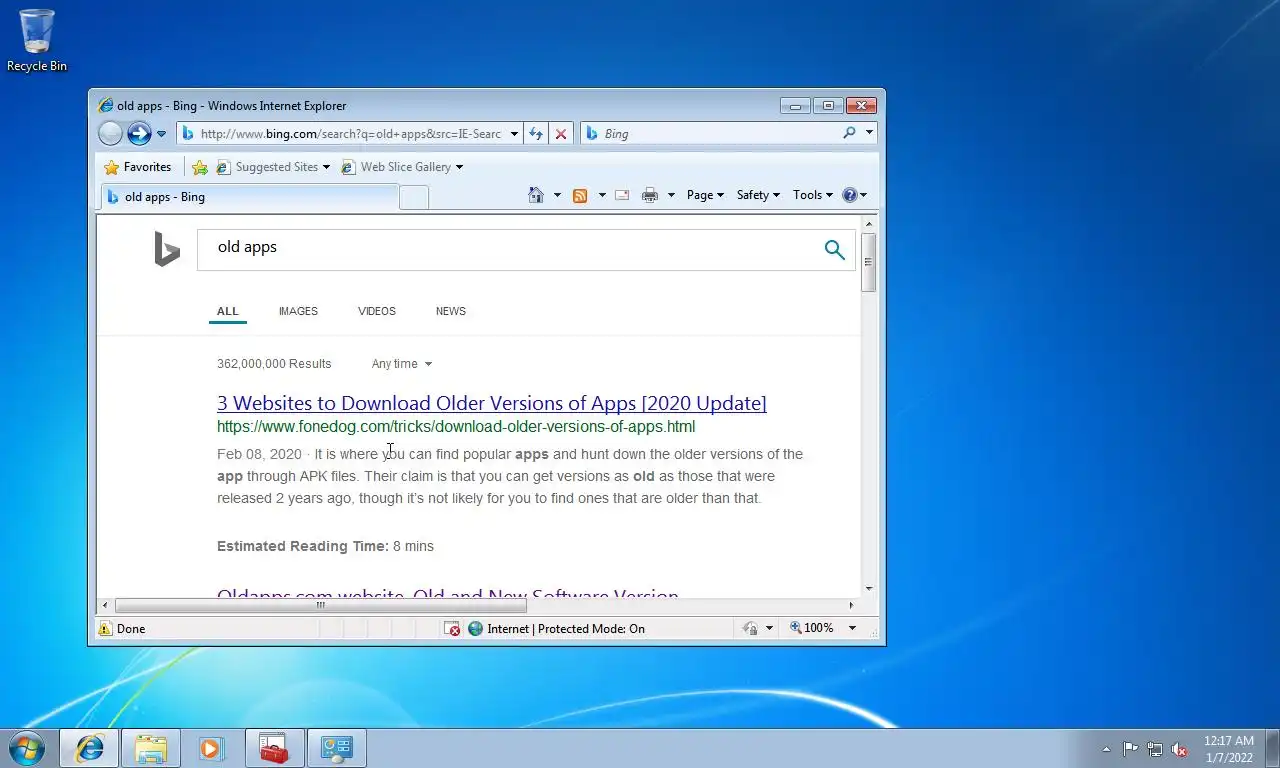Select the ALL results tab
Viewport: 1280px width, 768px height.
[228, 311]
